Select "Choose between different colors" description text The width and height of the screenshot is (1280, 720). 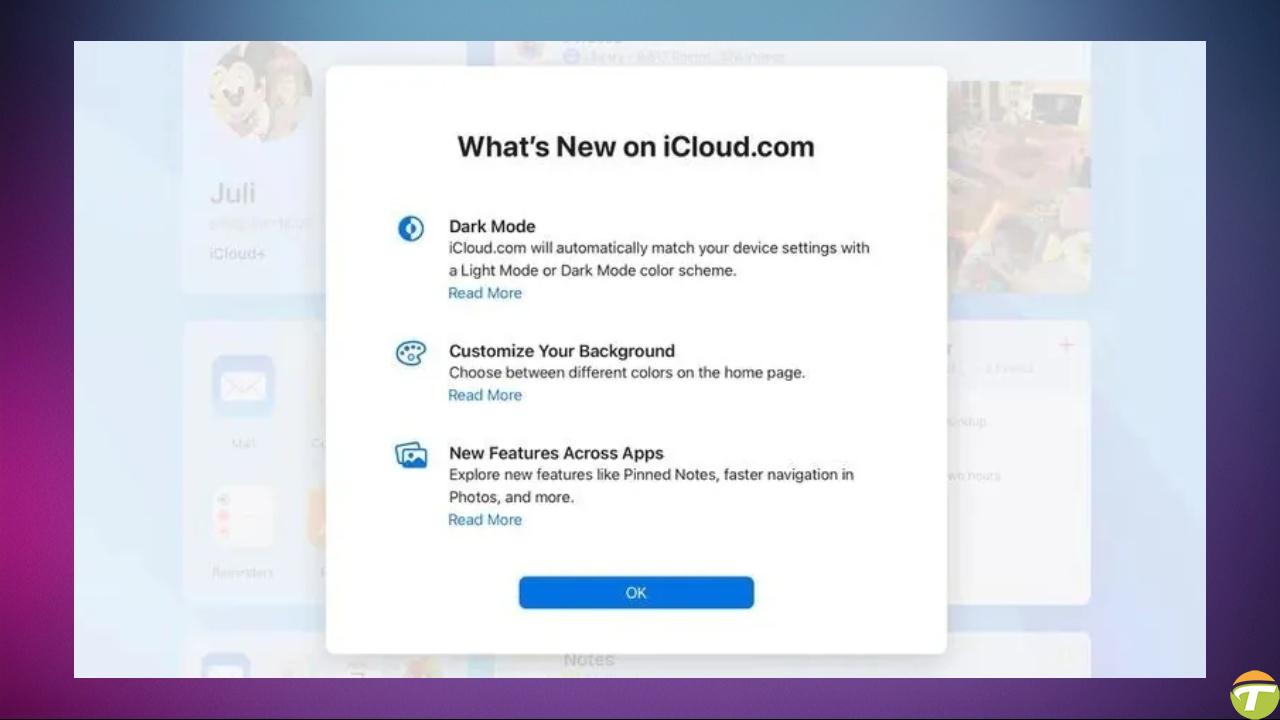coord(627,373)
